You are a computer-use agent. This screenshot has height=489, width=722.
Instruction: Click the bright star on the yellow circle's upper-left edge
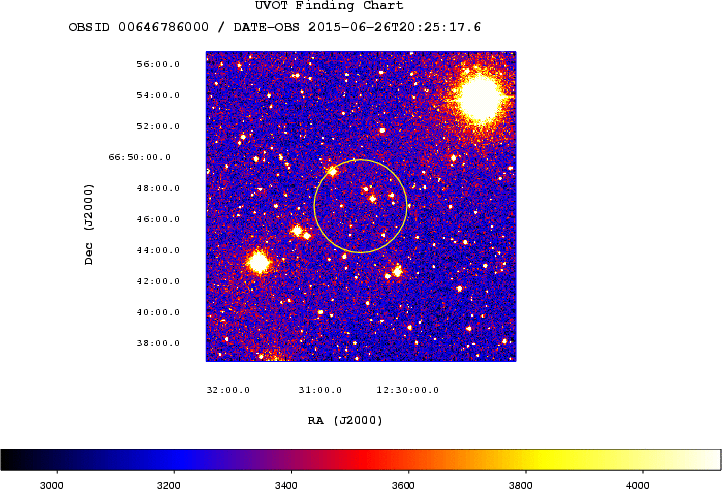click(332, 171)
